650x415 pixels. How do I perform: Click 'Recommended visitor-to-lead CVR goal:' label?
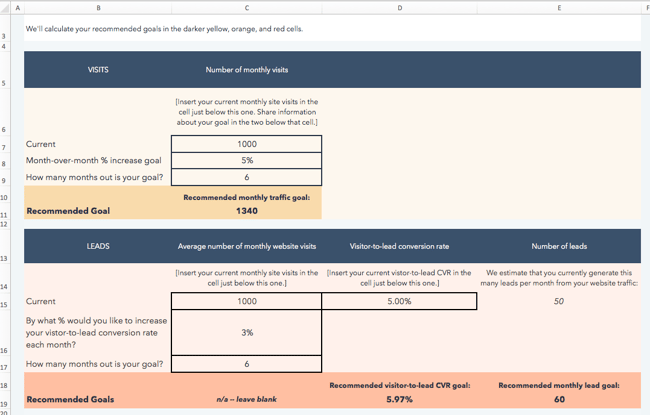[x=400, y=386]
